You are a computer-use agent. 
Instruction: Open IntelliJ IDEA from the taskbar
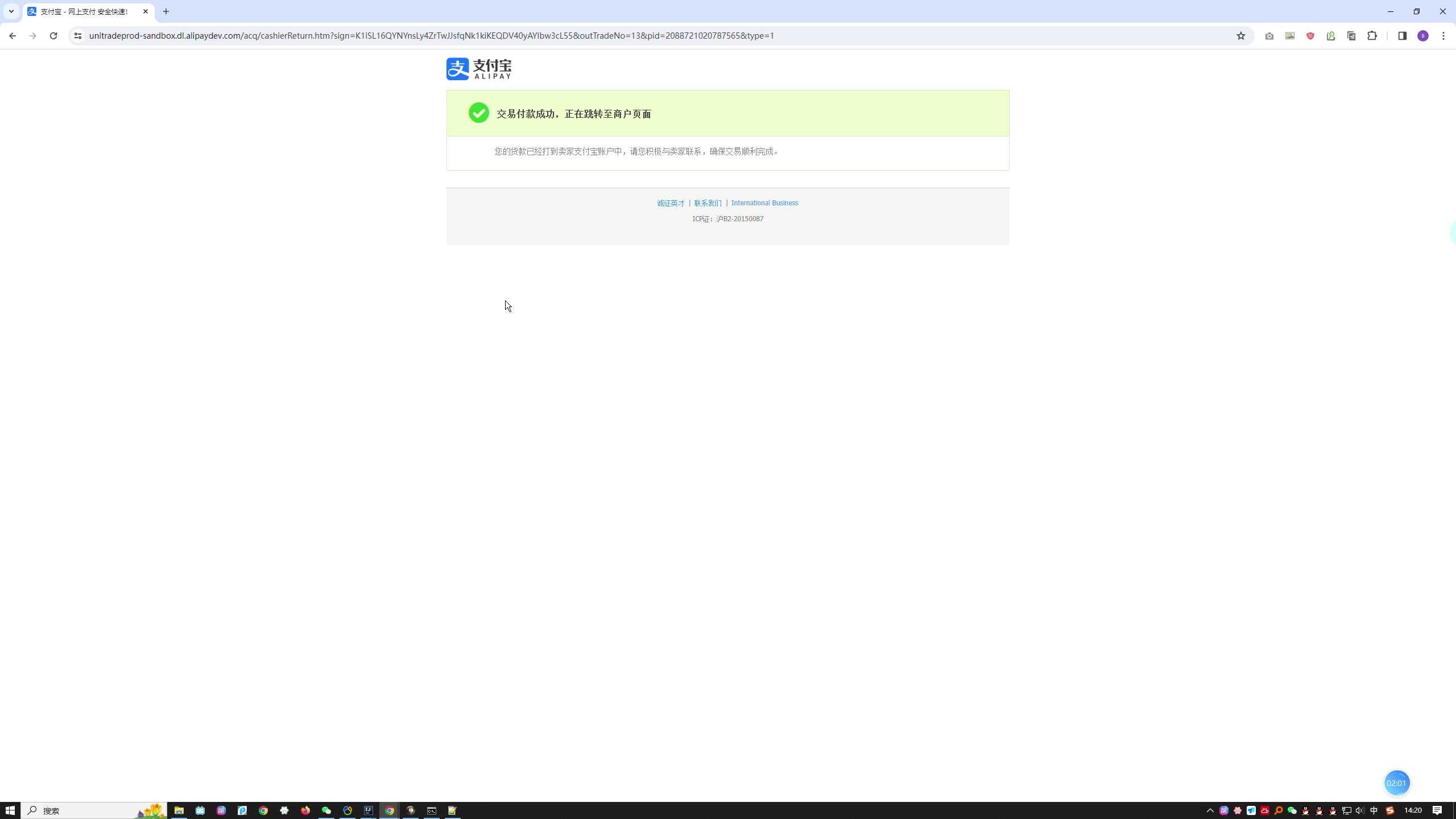click(369, 810)
